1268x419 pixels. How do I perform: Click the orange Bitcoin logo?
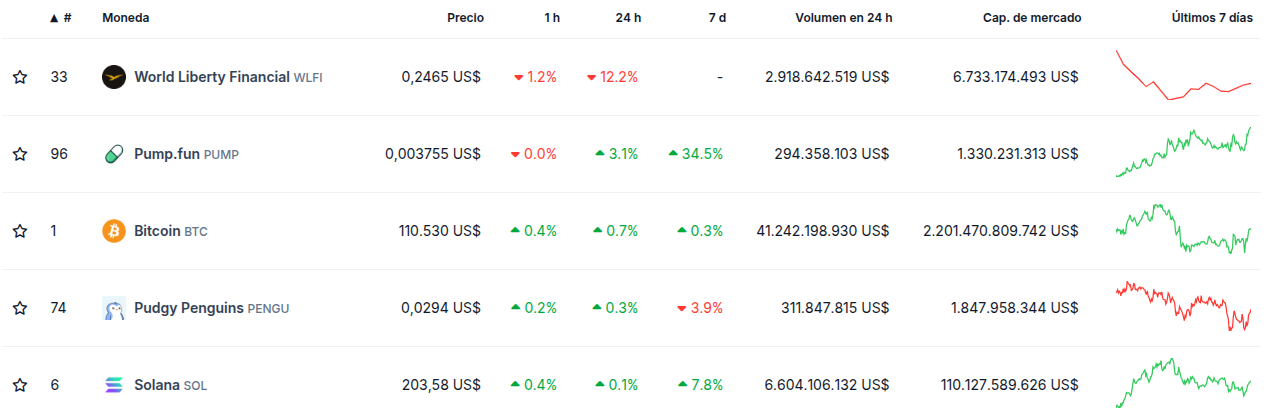click(114, 231)
